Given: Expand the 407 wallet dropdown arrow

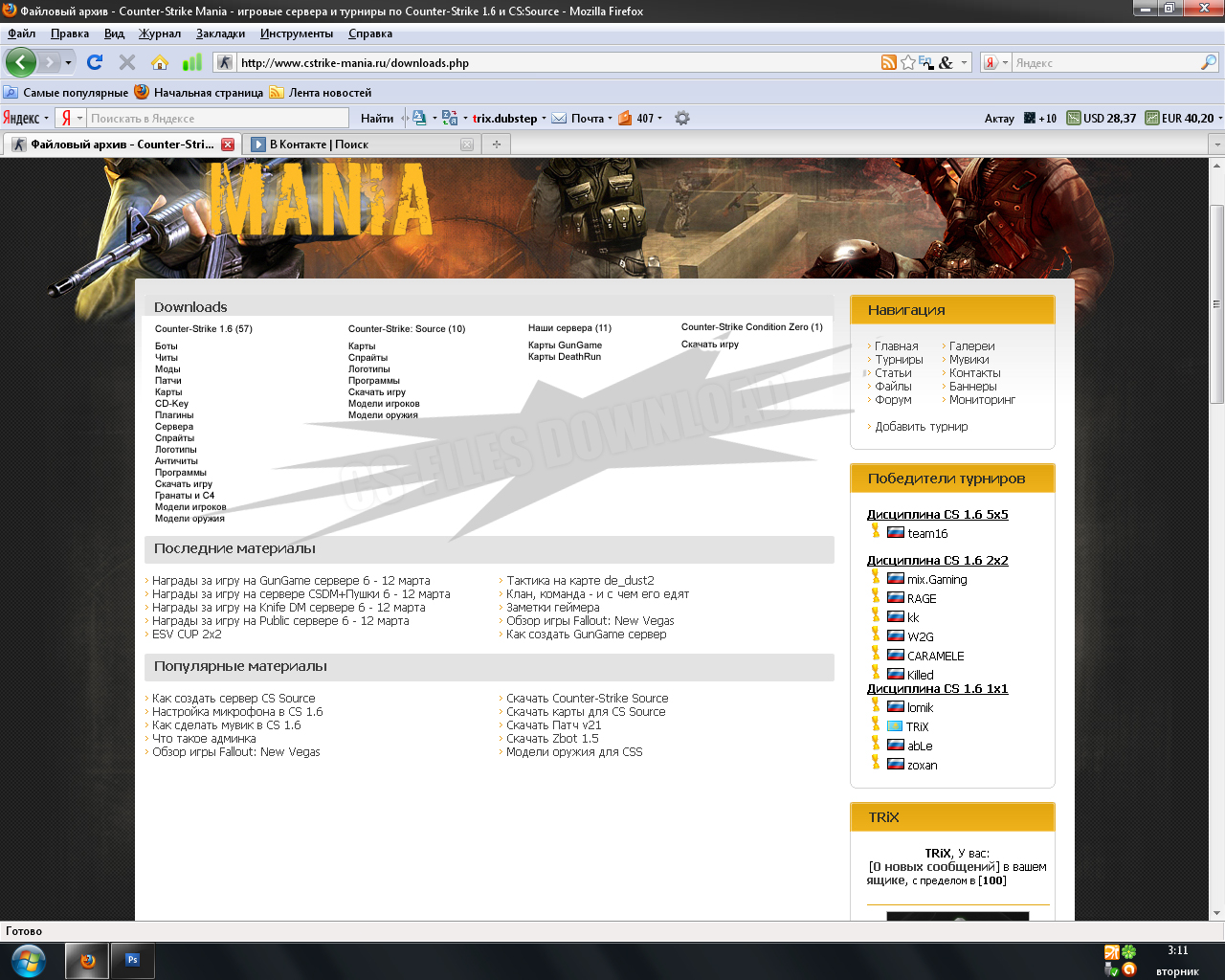Looking at the screenshot, I should (x=659, y=118).
